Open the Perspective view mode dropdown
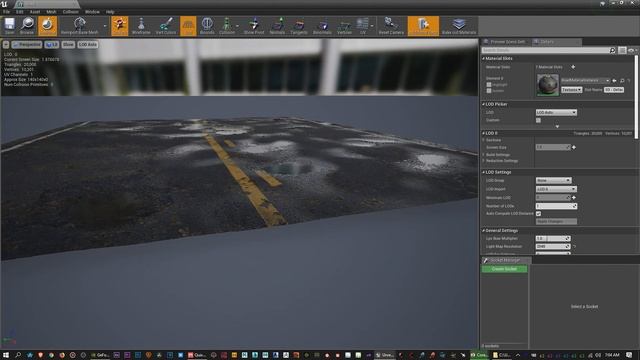Screen dimensions: 640x360 point(27,44)
